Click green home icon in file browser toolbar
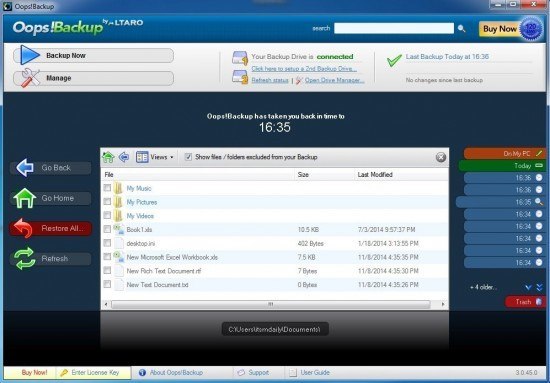 108,157
